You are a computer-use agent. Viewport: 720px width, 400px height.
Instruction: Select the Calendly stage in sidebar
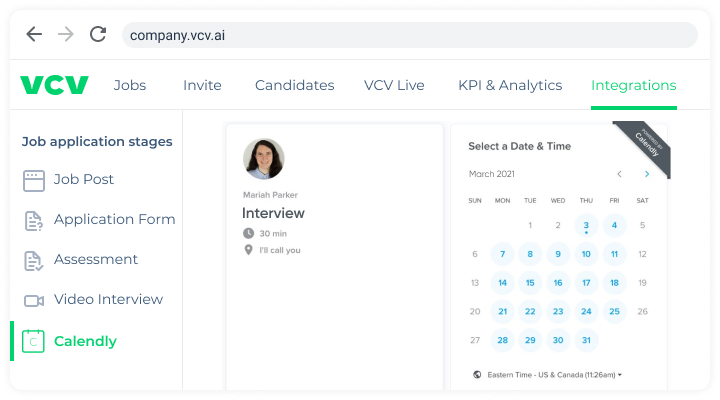tap(85, 341)
